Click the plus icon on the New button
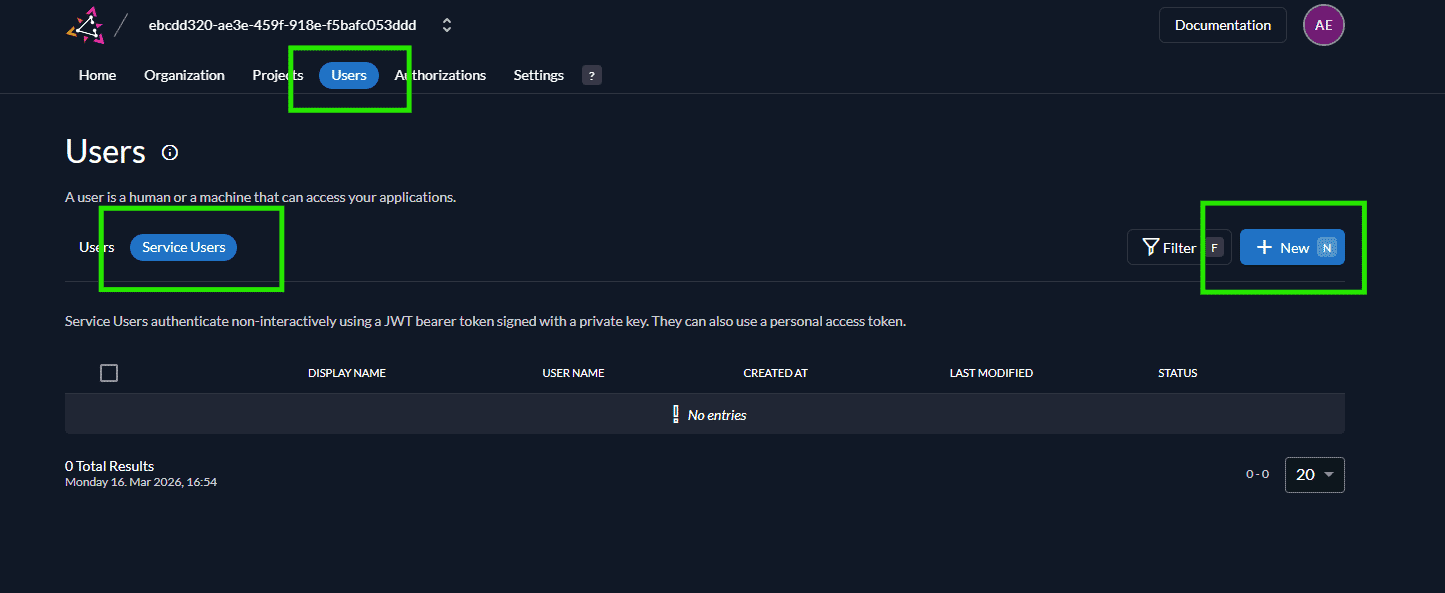 (1267, 247)
